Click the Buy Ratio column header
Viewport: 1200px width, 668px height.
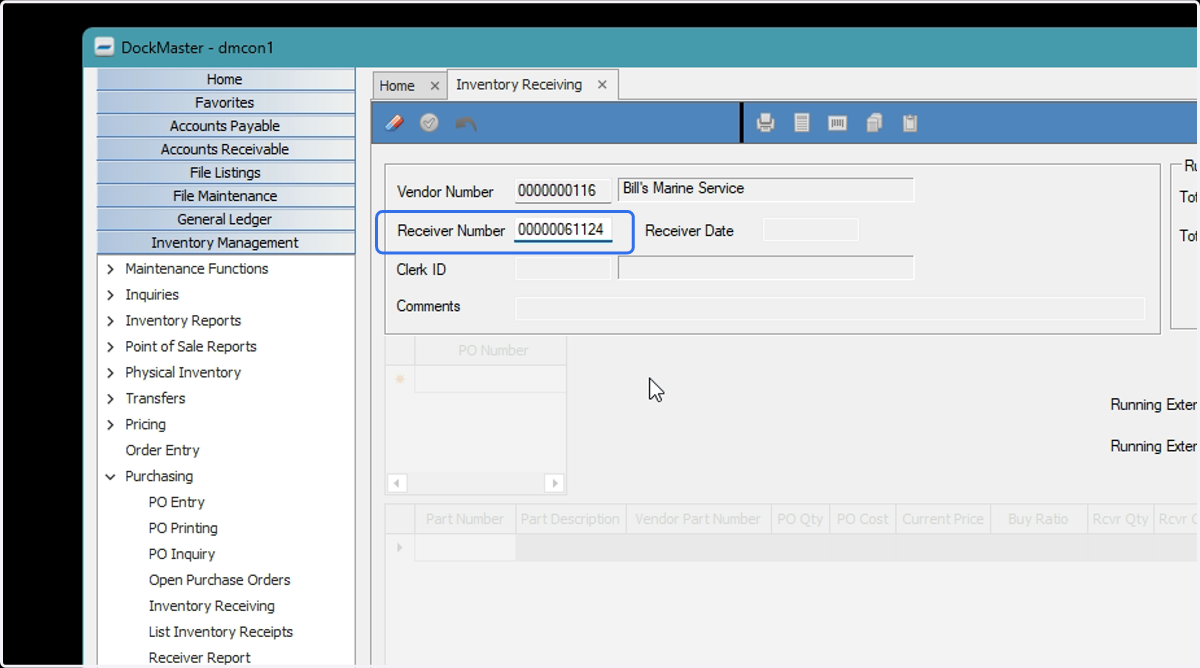tap(1038, 520)
